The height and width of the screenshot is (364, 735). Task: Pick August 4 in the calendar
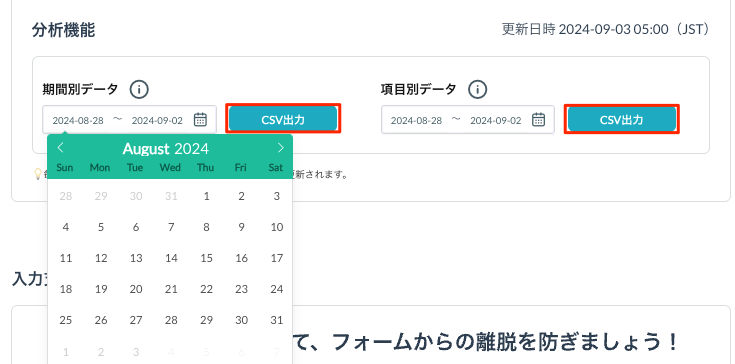point(66,227)
